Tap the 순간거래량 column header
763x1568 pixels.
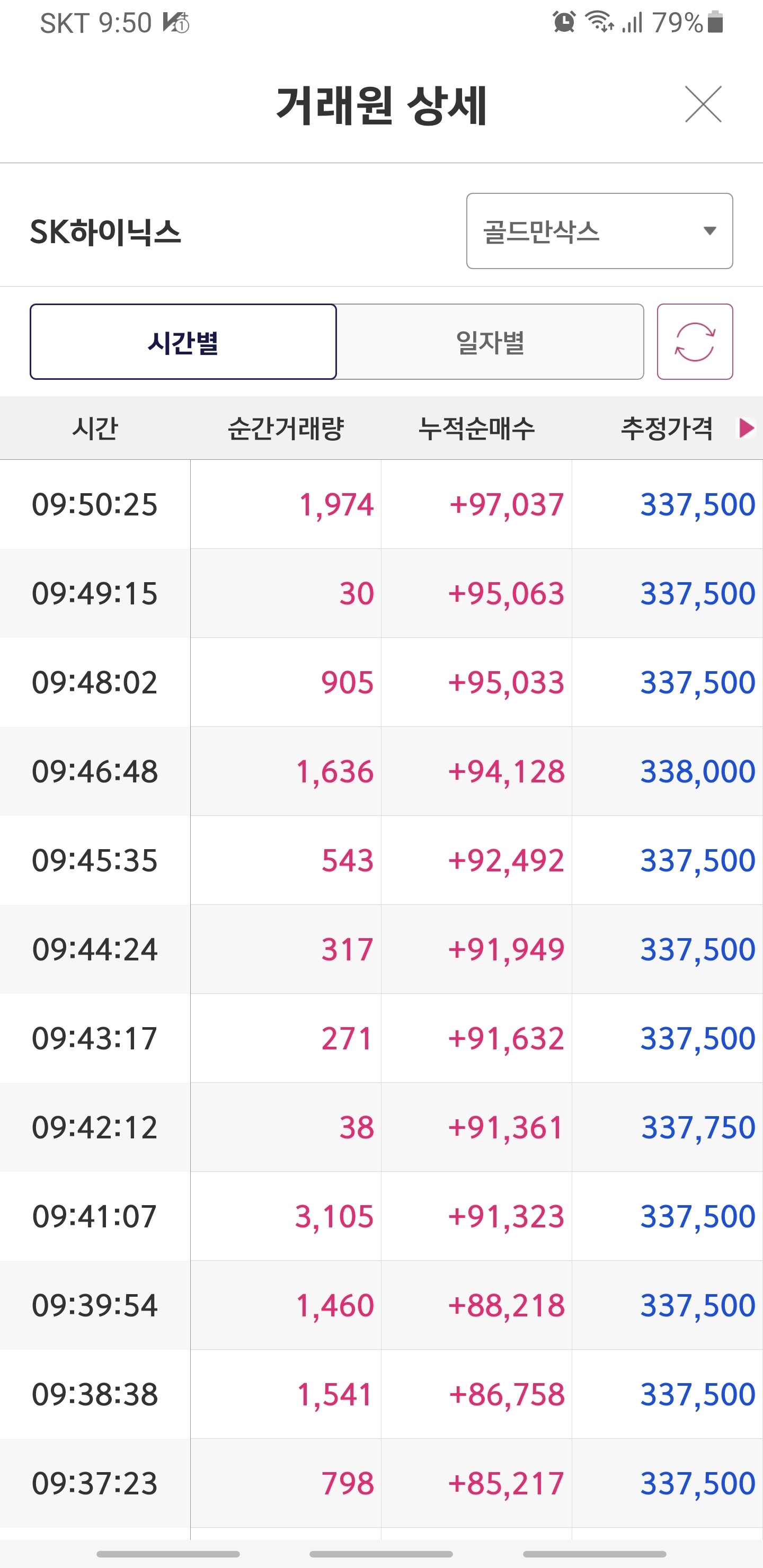point(286,428)
